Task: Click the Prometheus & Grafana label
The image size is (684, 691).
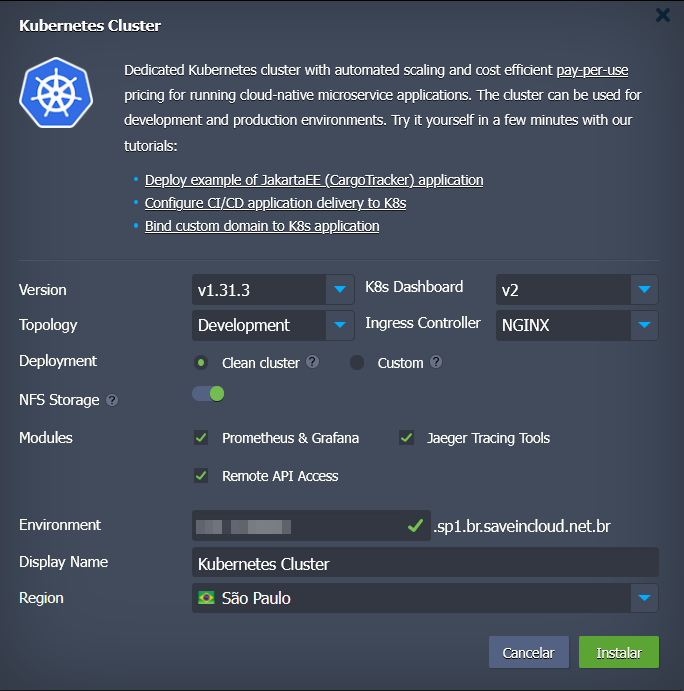Action: click(x=290, y=438)
